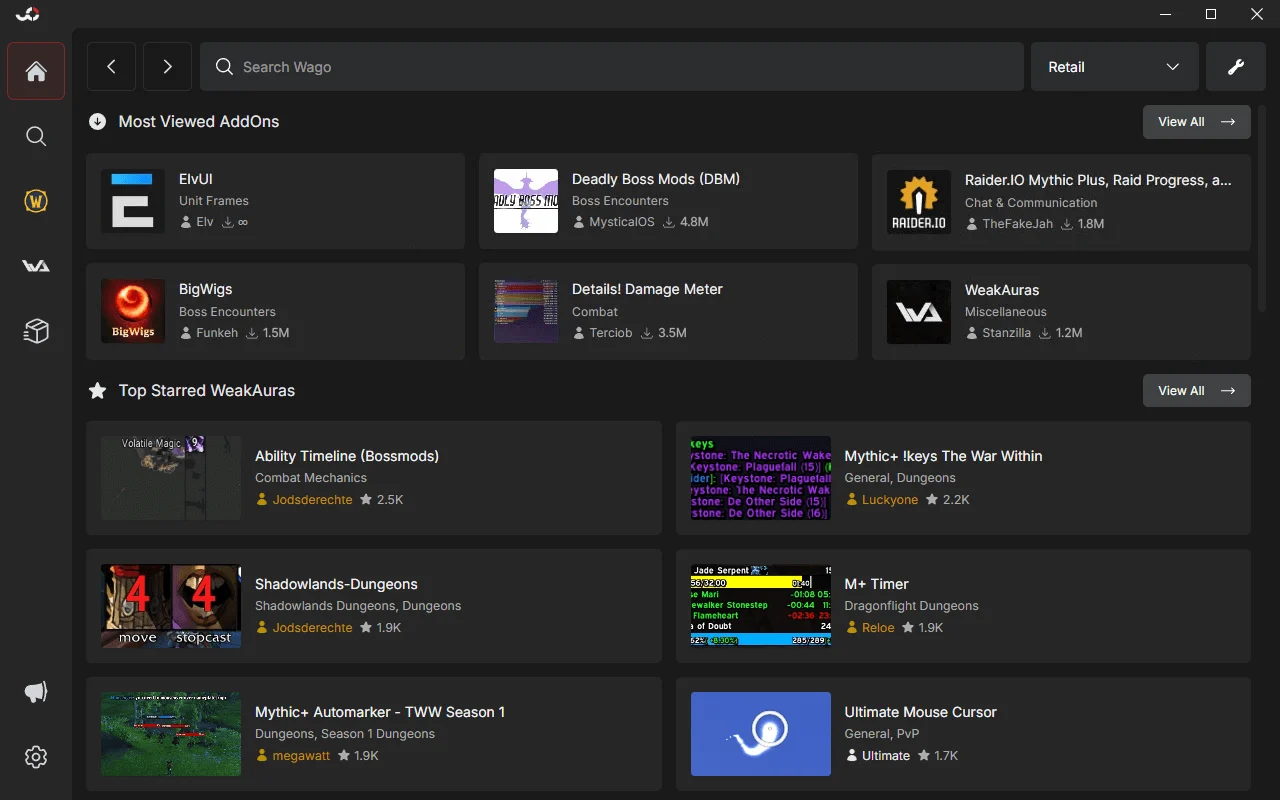1280x800 pixels.
Task: Open the Home page in sidebar
Action: 36,71
